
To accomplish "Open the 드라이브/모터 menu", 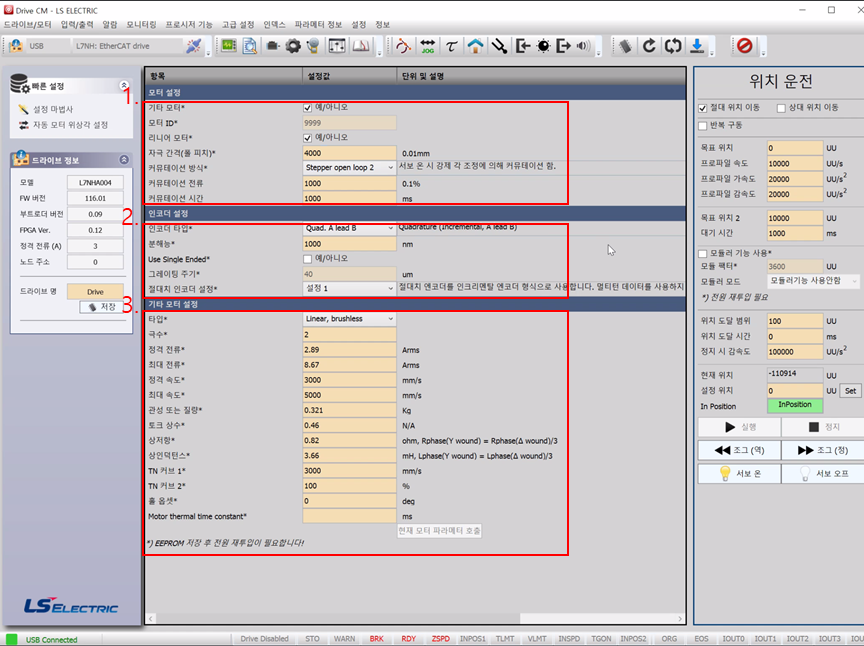I will pos(29,24).
